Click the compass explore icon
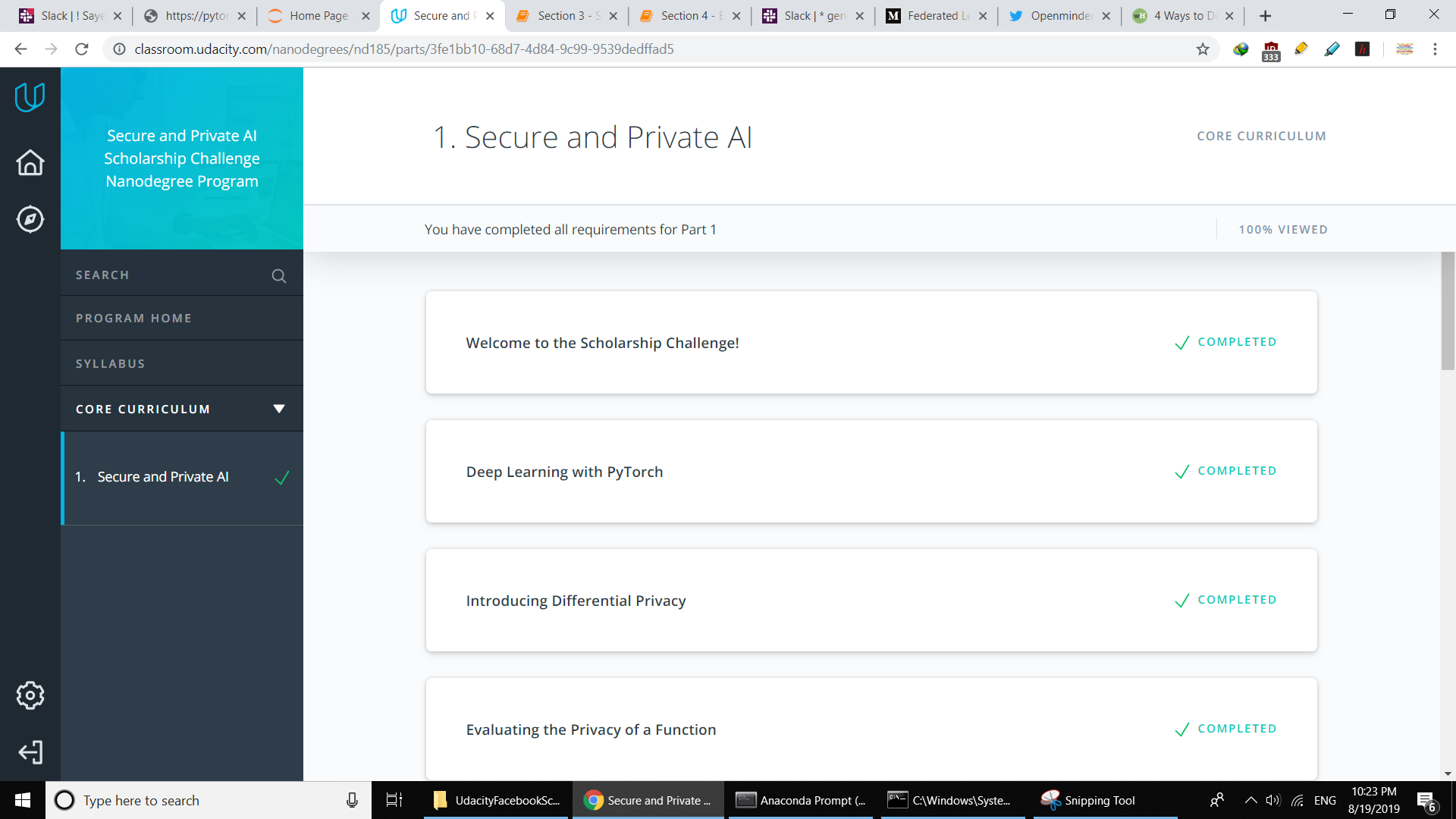The height and width of the screenshot is (819, 1456). coord(30,219)
